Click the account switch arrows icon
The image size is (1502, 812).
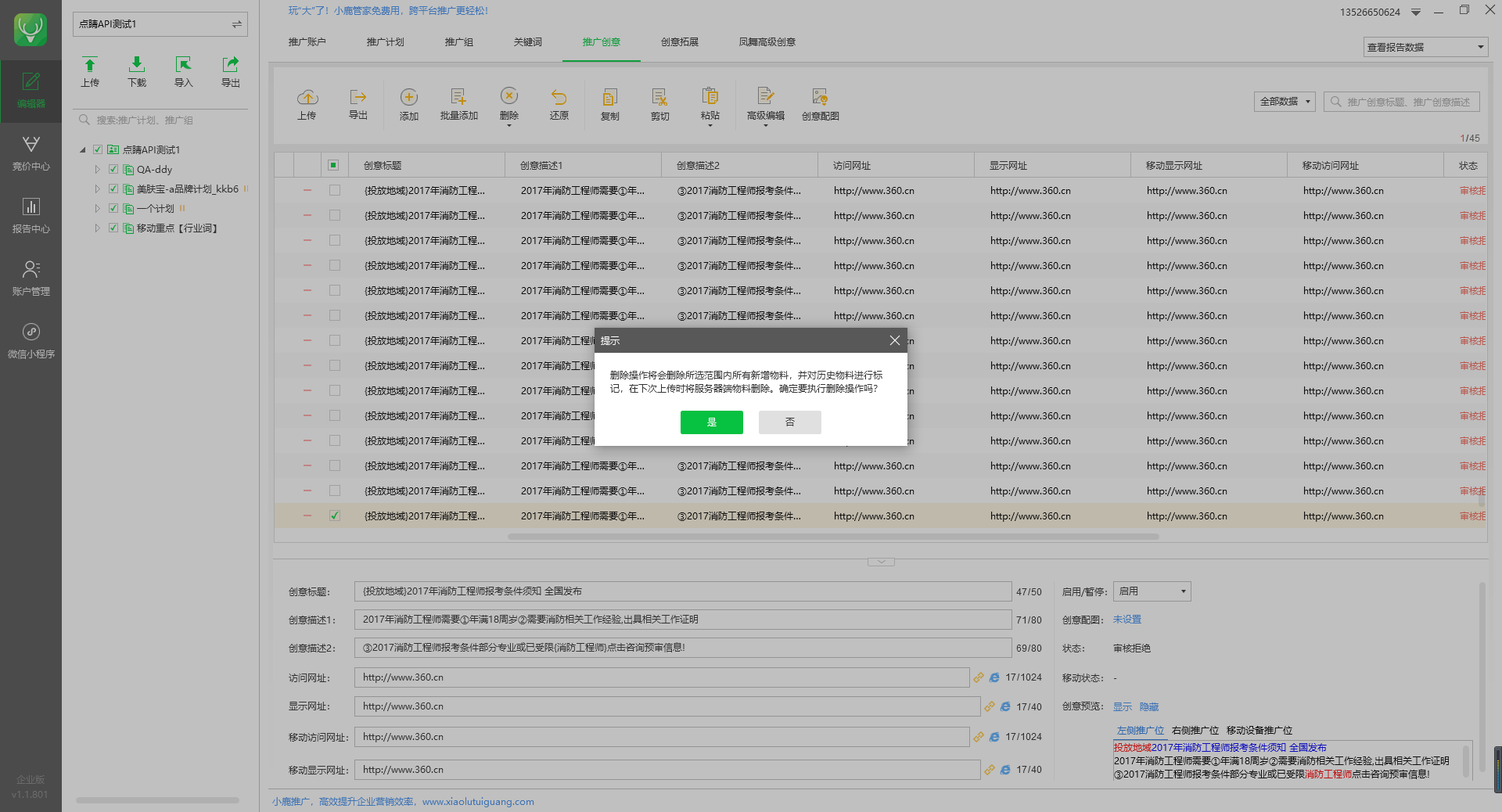pos(236,24)
